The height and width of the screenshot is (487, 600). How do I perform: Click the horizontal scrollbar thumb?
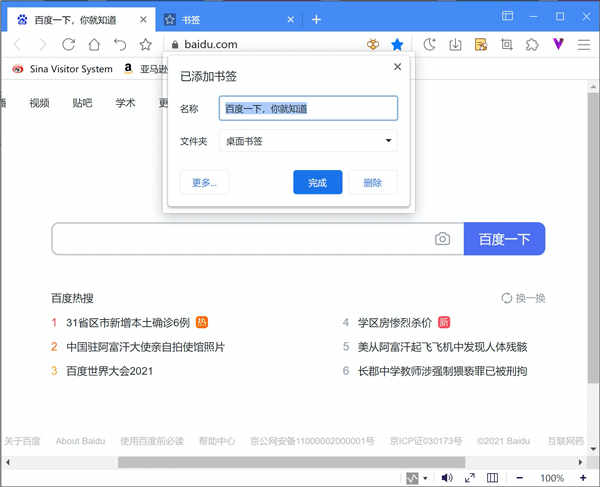[292, 462]
